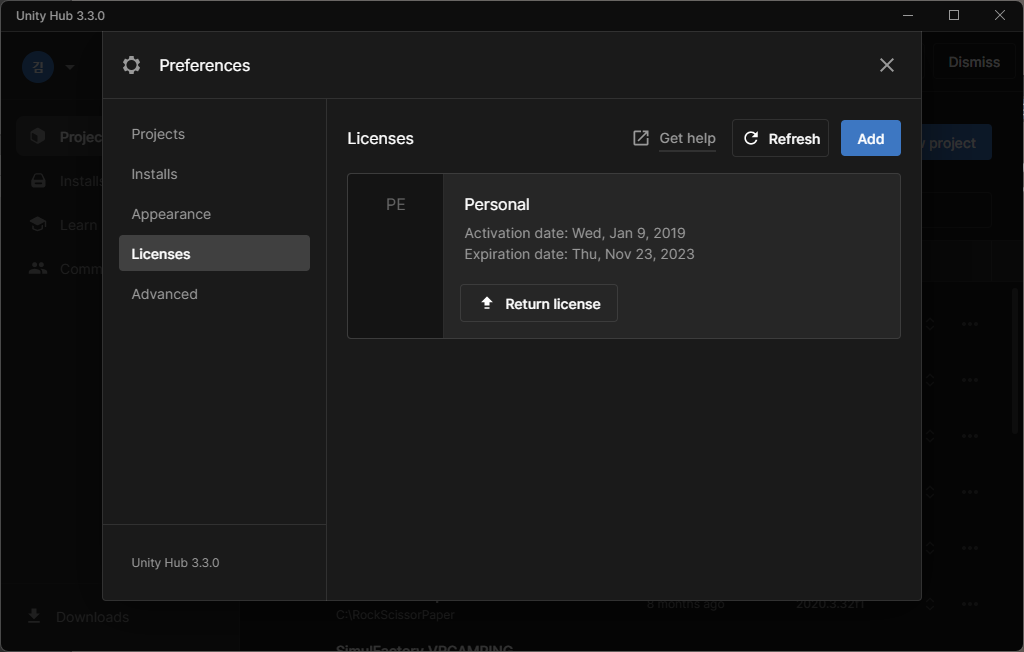
Task: Select the Licenses preferences tab
Action: click(214, 253)
